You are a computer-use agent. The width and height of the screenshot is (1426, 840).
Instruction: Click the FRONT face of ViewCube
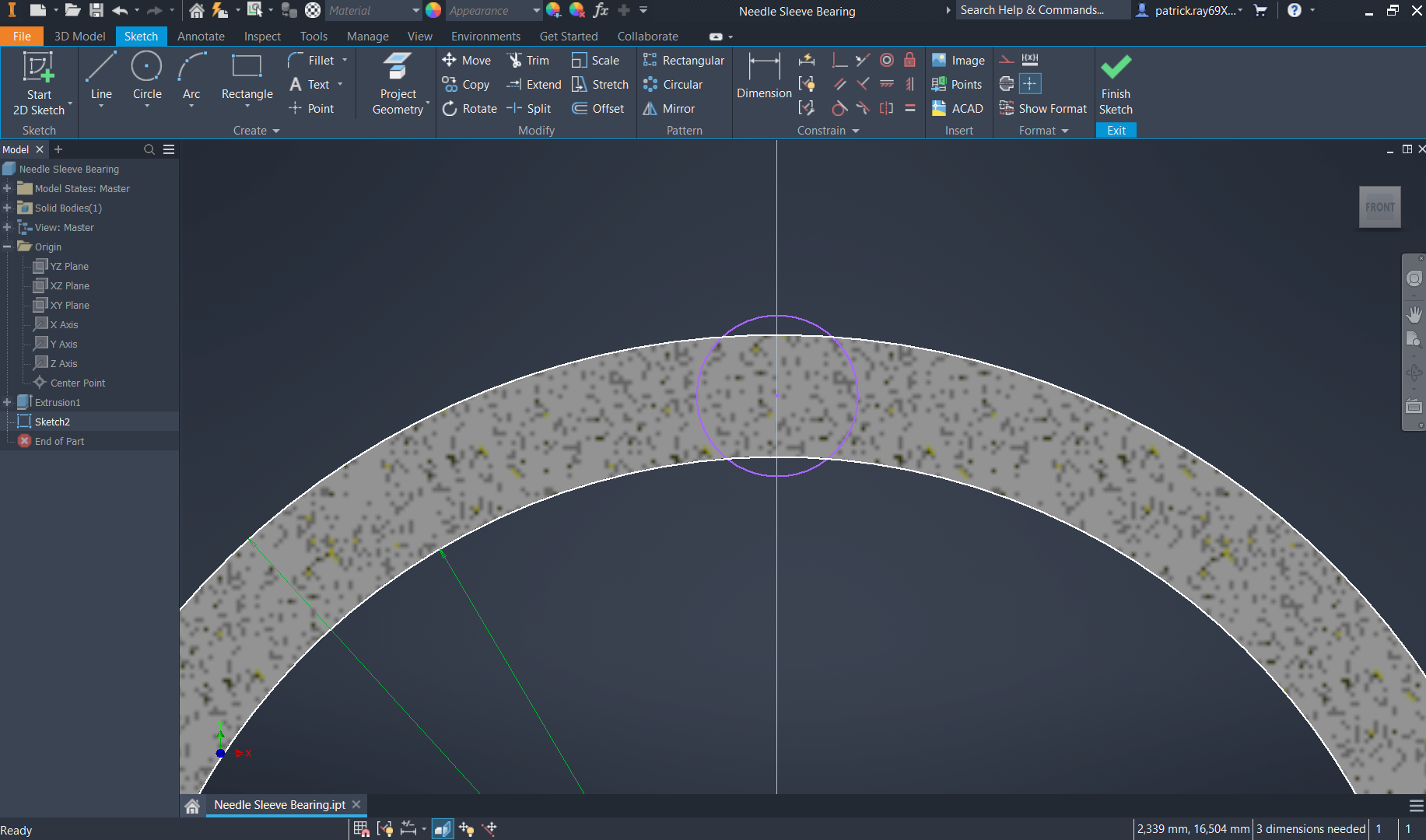pos(1379,207)
